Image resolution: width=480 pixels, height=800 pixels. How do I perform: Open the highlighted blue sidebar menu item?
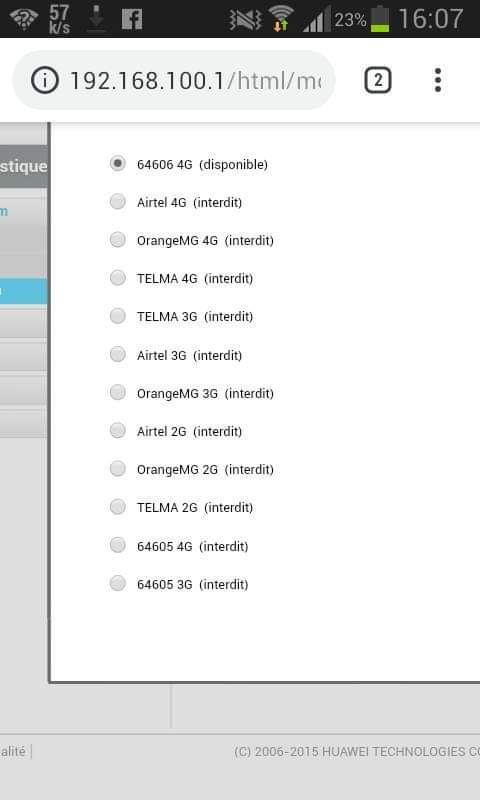[23, 291]
